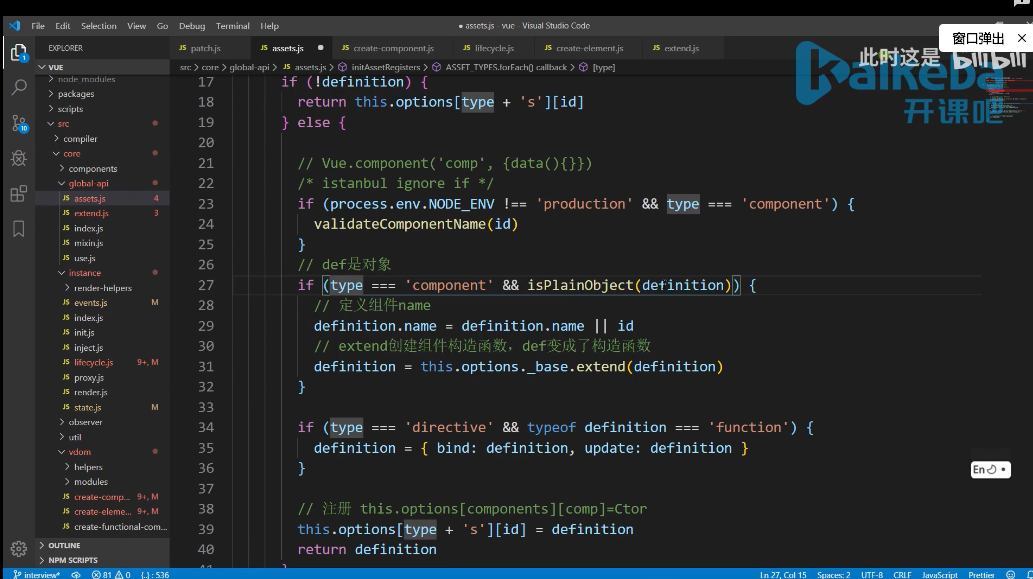Click the JavaScript language mode
Viewport: 1033px width, 579px height.
(x=939, y=574)
